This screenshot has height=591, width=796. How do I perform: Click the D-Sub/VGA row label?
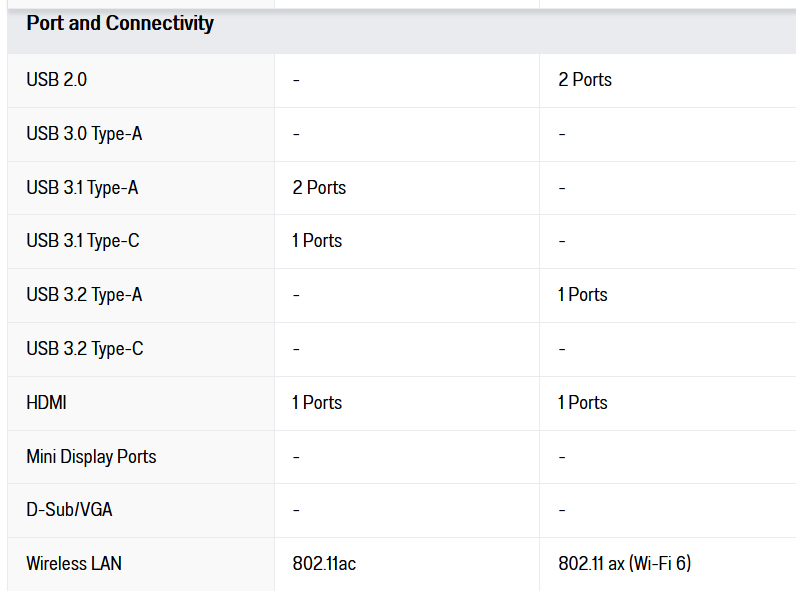click(70, 509)
